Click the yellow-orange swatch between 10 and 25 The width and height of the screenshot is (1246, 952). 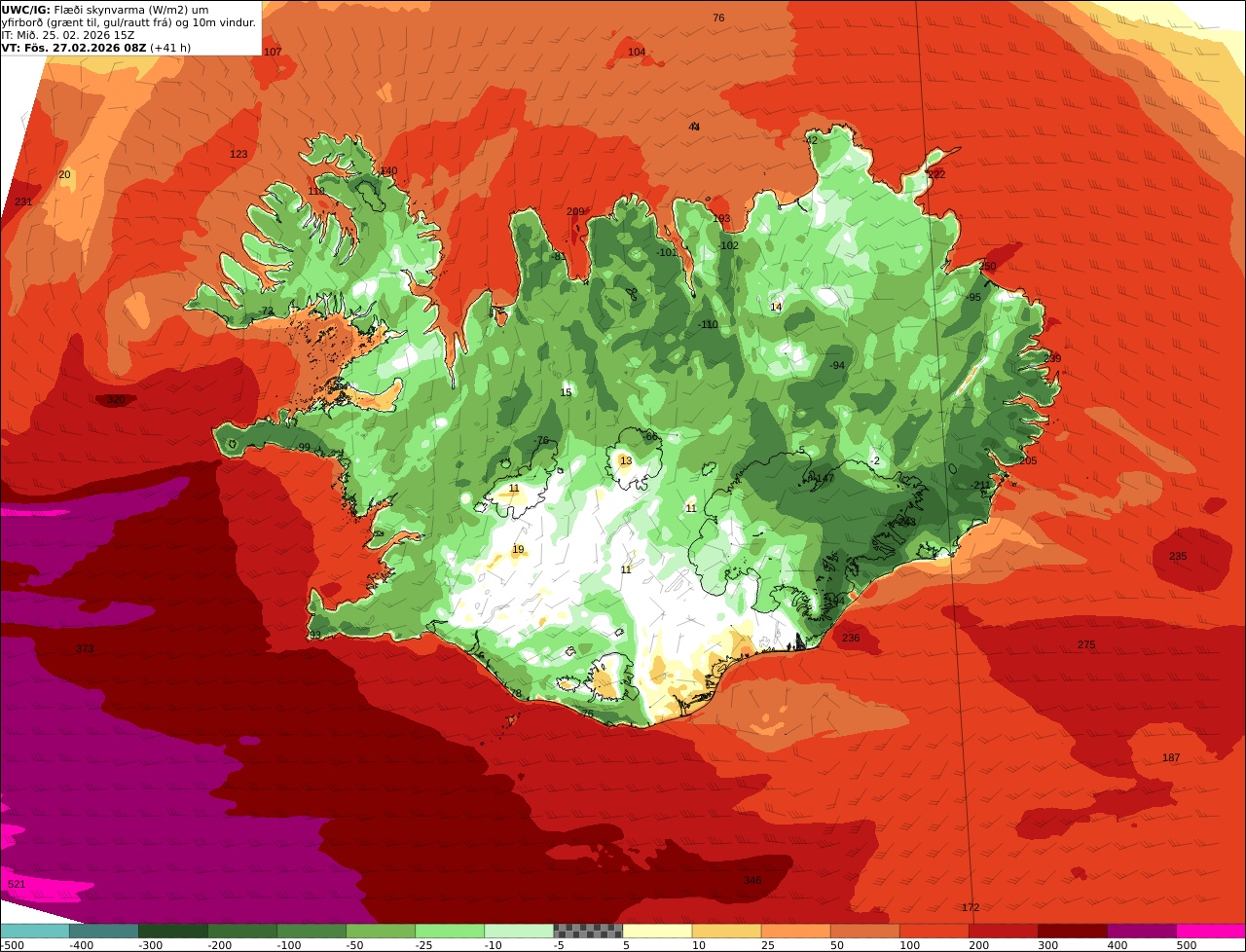click(725, 931)
